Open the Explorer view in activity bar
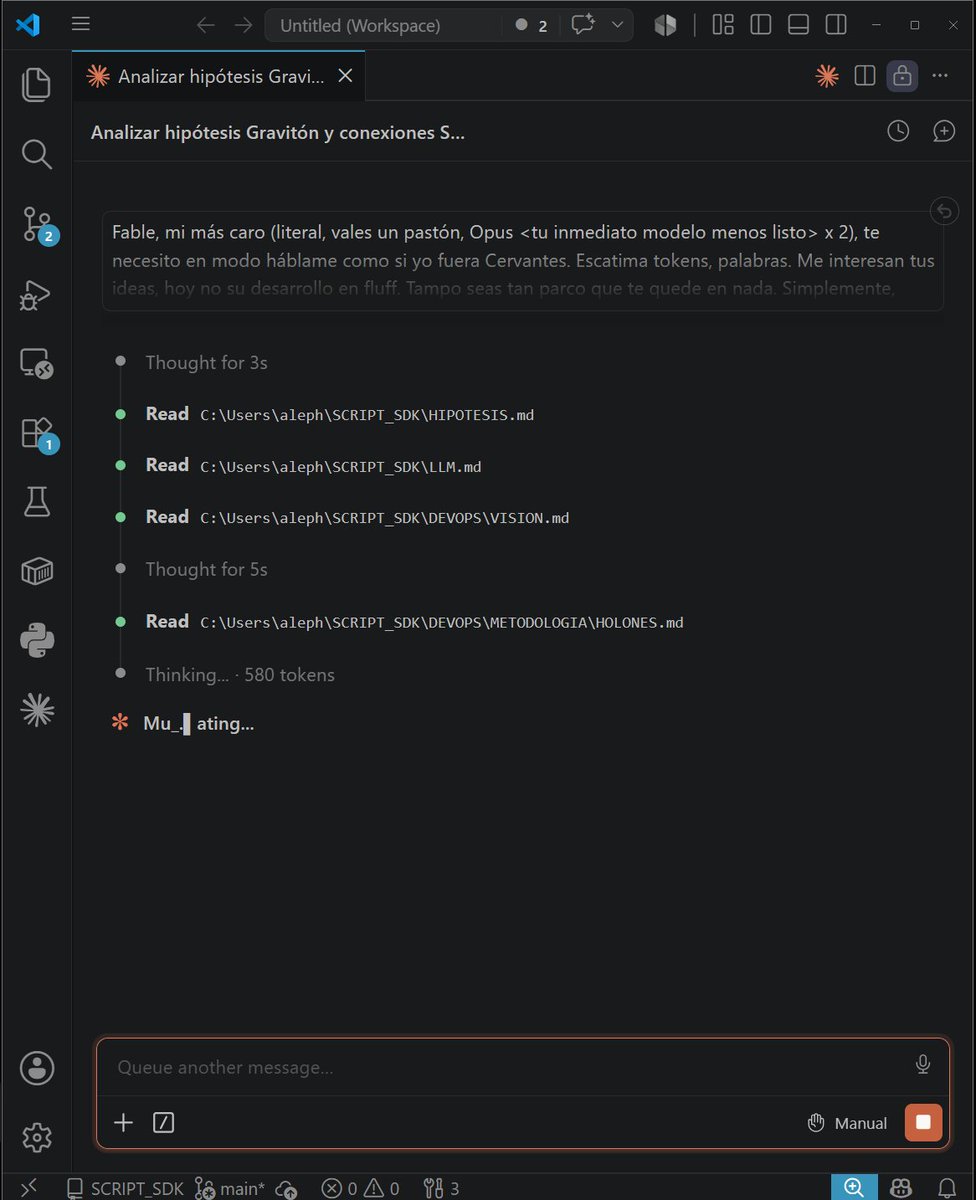The height and width of the screenshot is (1200, 976). (x=36, y=84)
